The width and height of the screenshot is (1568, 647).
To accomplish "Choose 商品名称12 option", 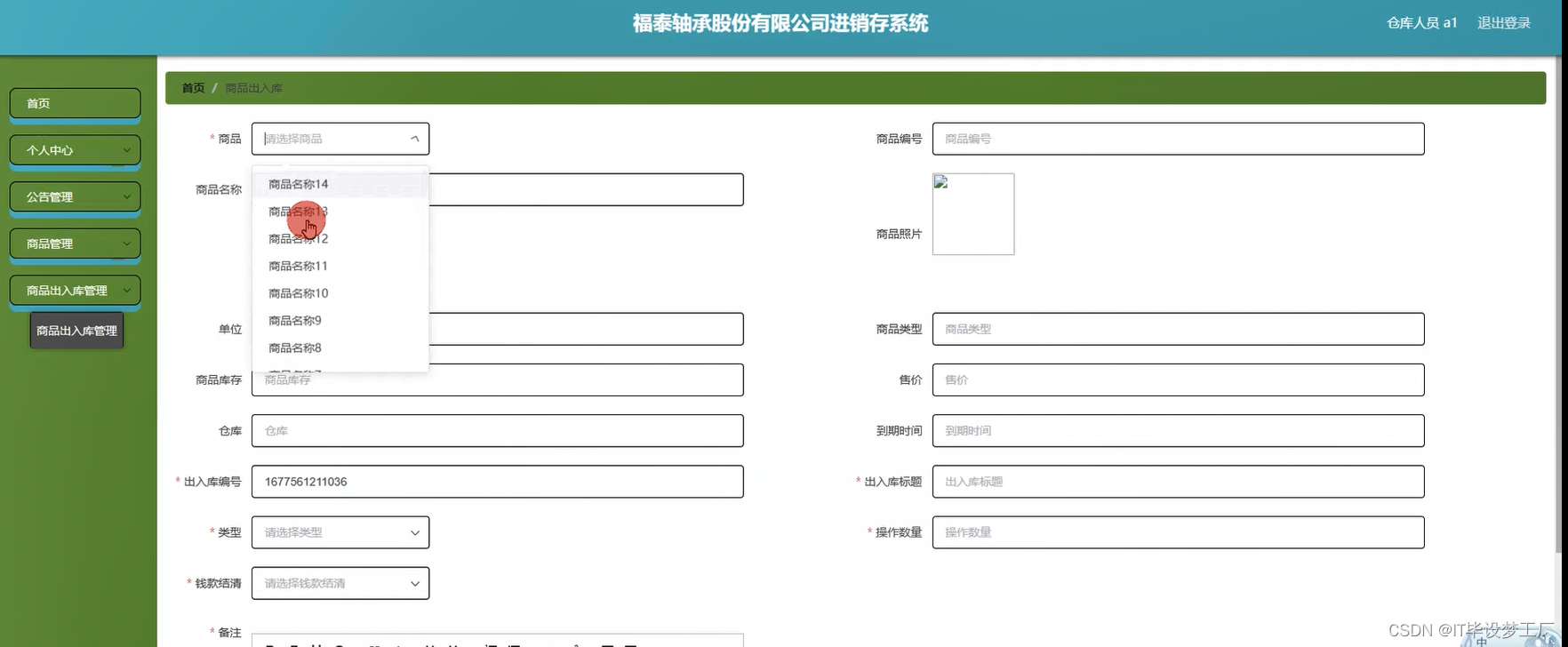I will coord(340,238).
